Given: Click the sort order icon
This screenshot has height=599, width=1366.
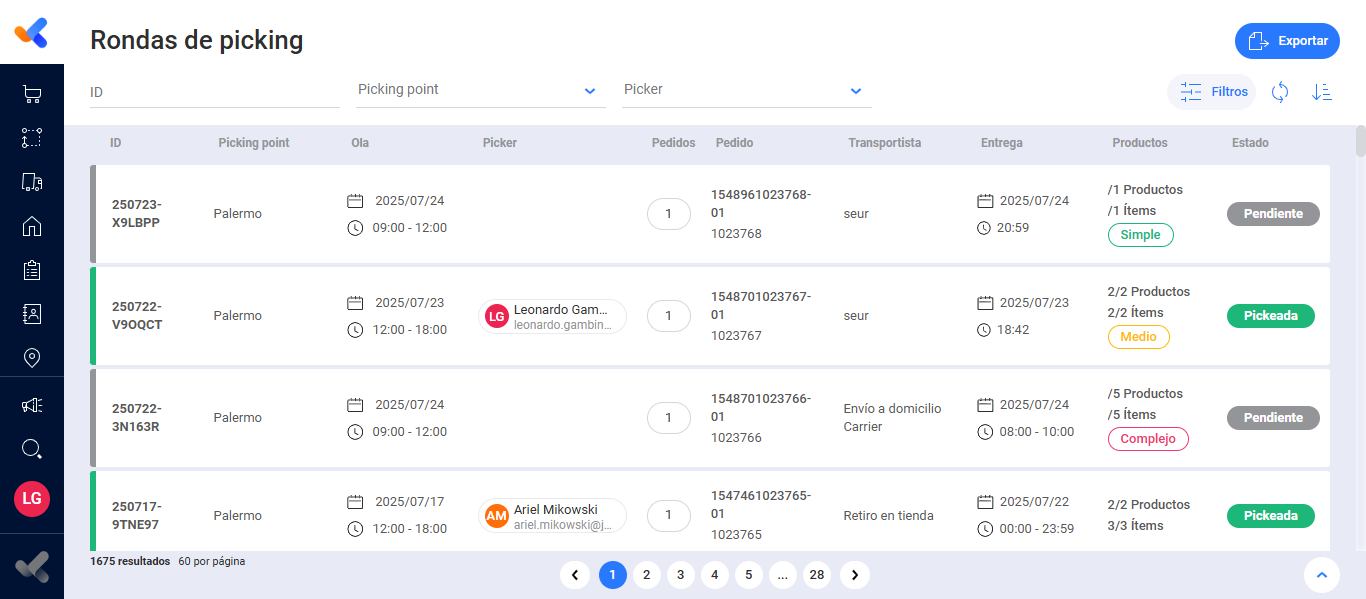Looking at the screenshot, I should [1322, 92].
